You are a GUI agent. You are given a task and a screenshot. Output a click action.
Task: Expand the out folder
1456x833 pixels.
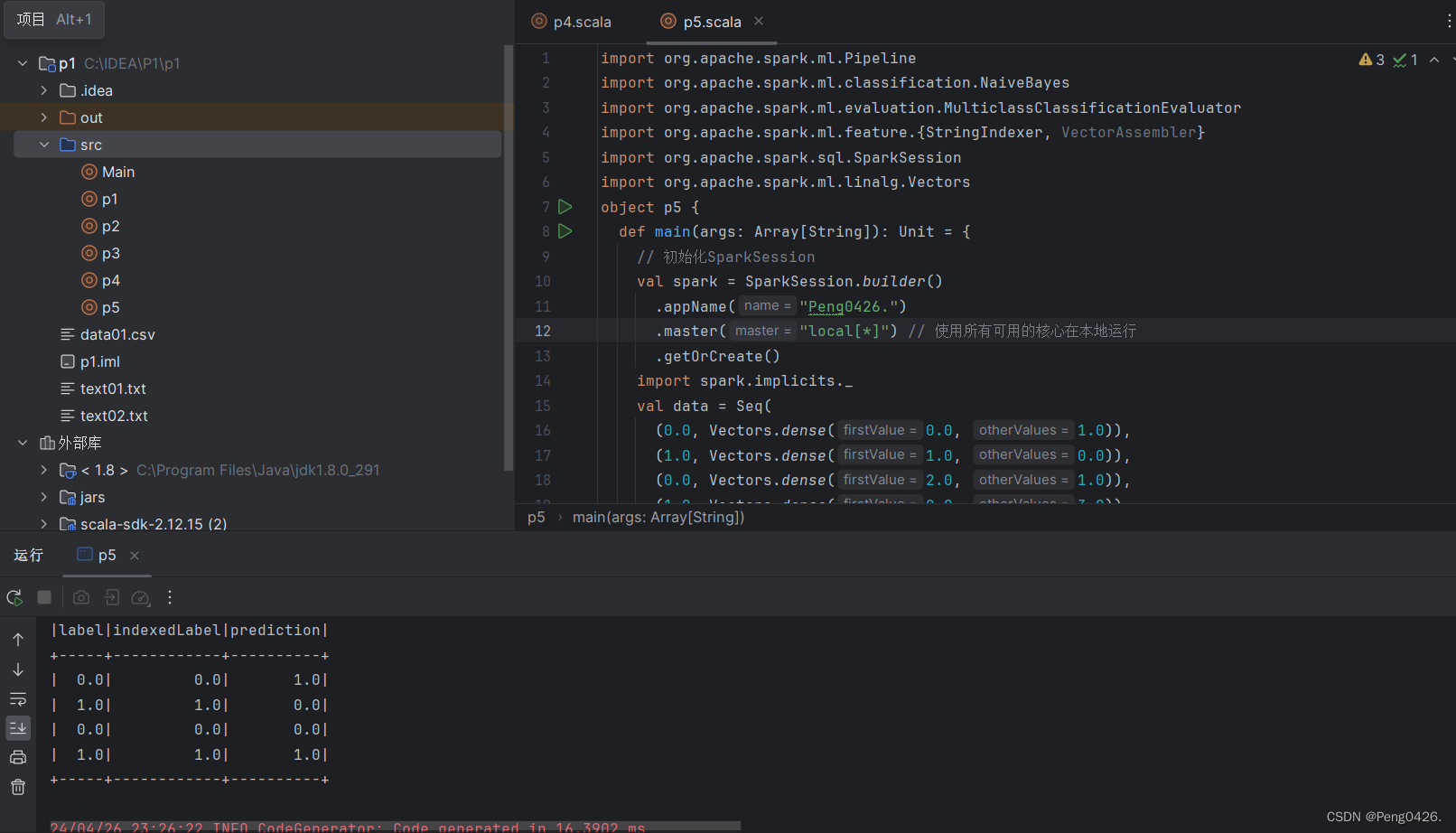click(44, 117)
